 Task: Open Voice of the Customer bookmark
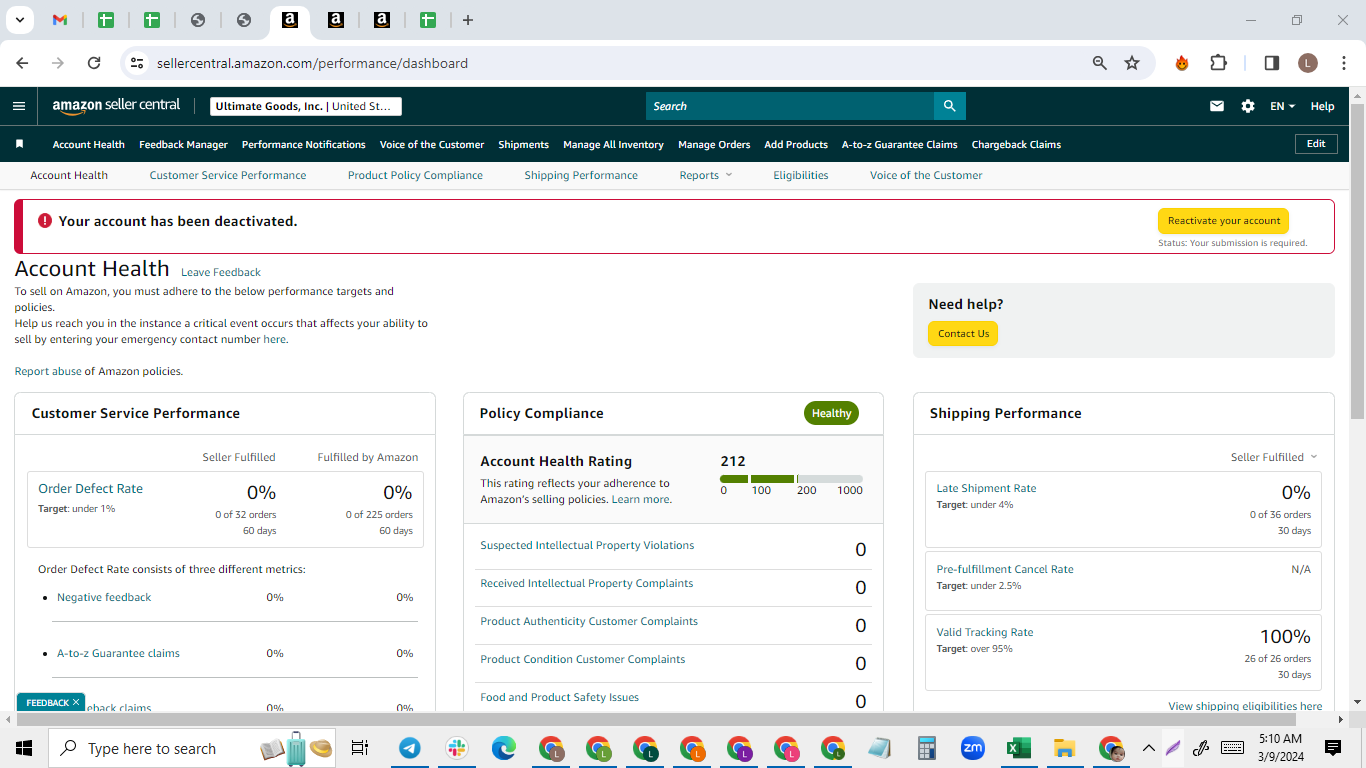pyautogui.click(x=432, y=144)
